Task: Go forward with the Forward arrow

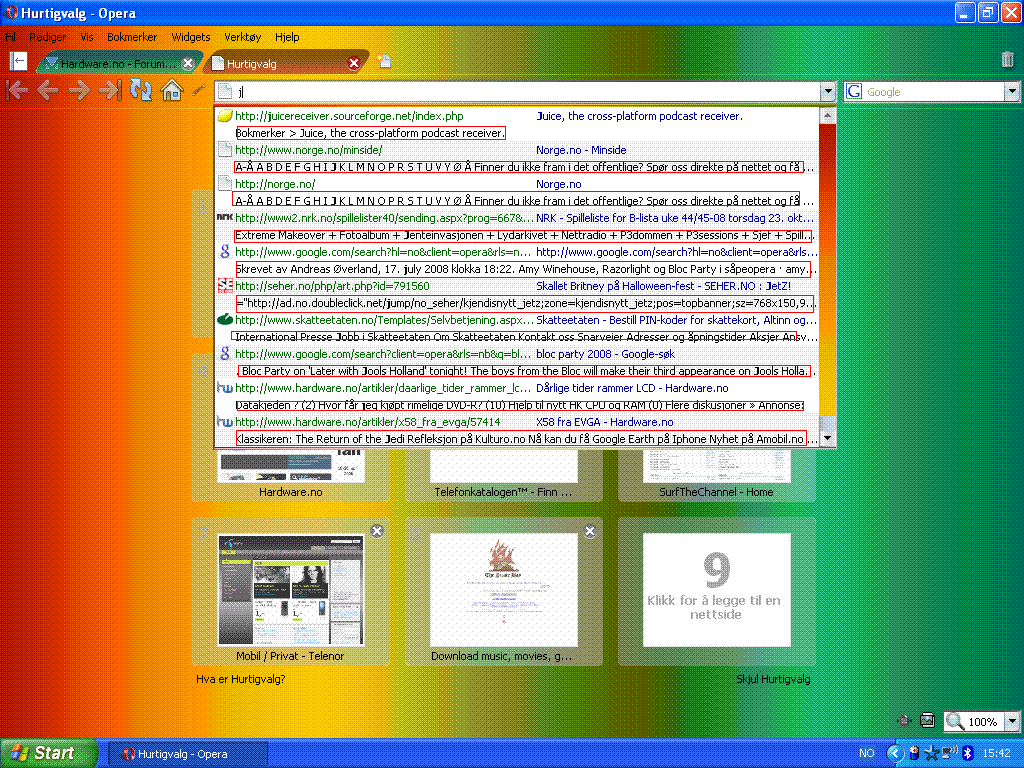Action: pos(79,90)
